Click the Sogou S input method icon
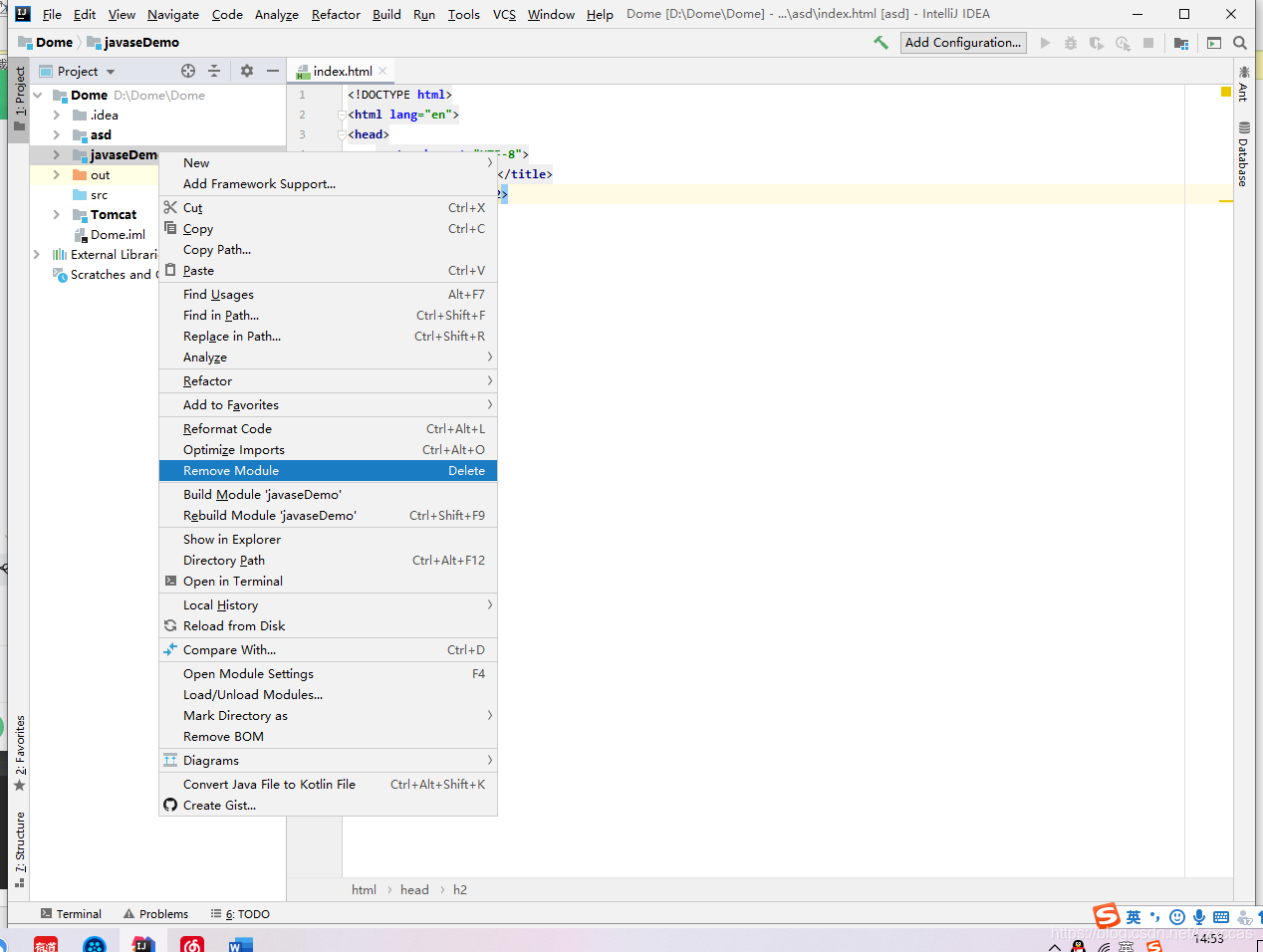This screenshot has width=1263, height=952. 1106,916
